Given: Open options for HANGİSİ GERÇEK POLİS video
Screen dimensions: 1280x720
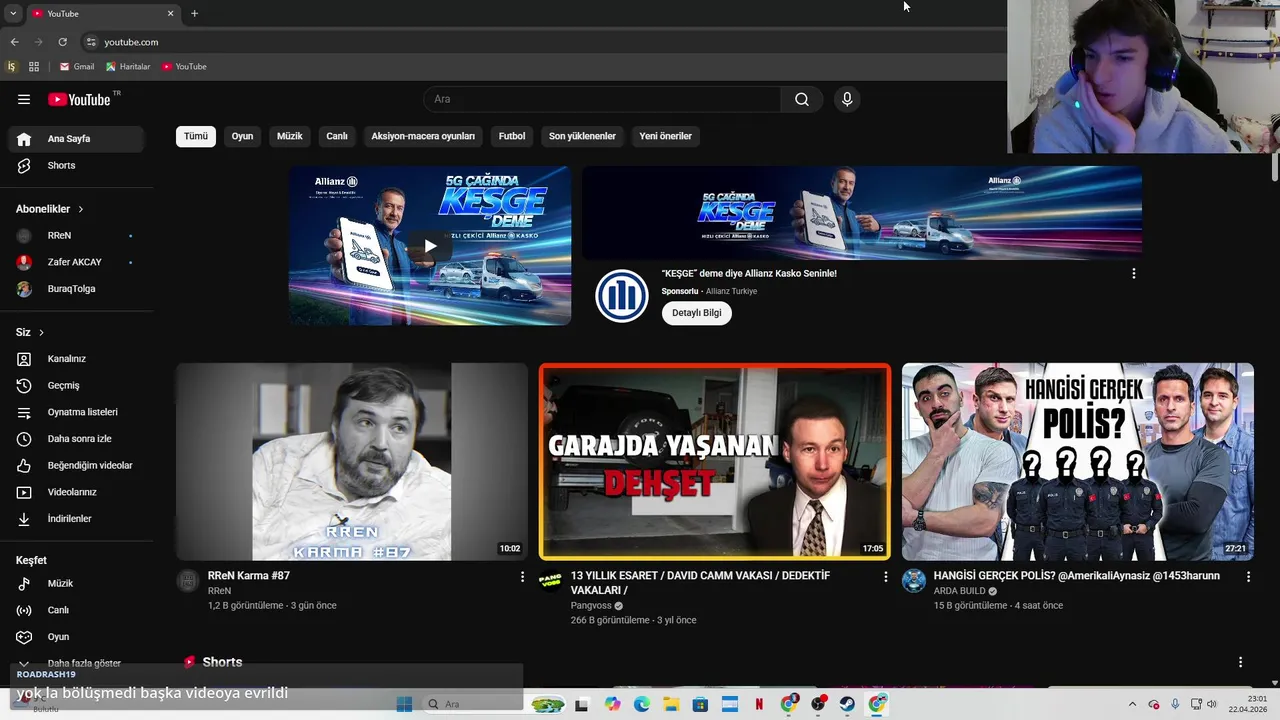Looking at the screenshot, I should click(1248, 577).
